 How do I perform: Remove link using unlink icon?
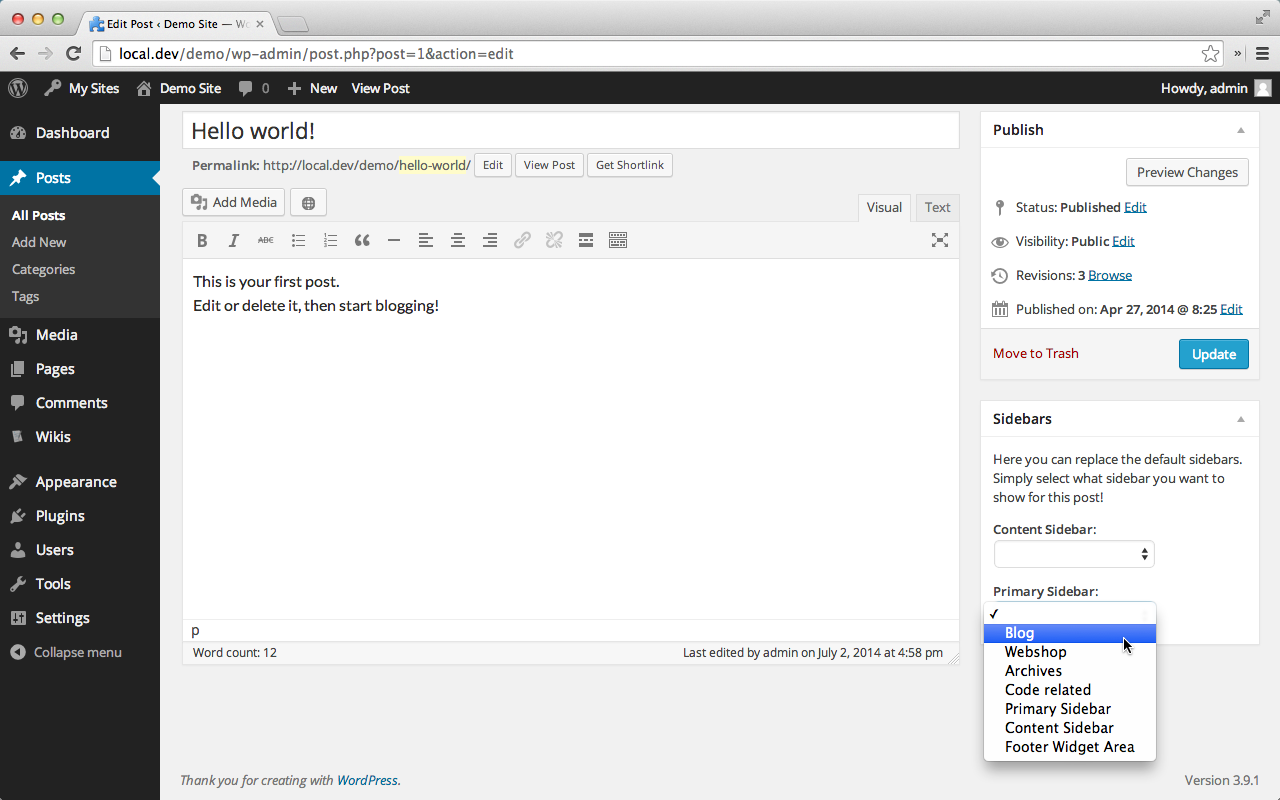(554, 240)
